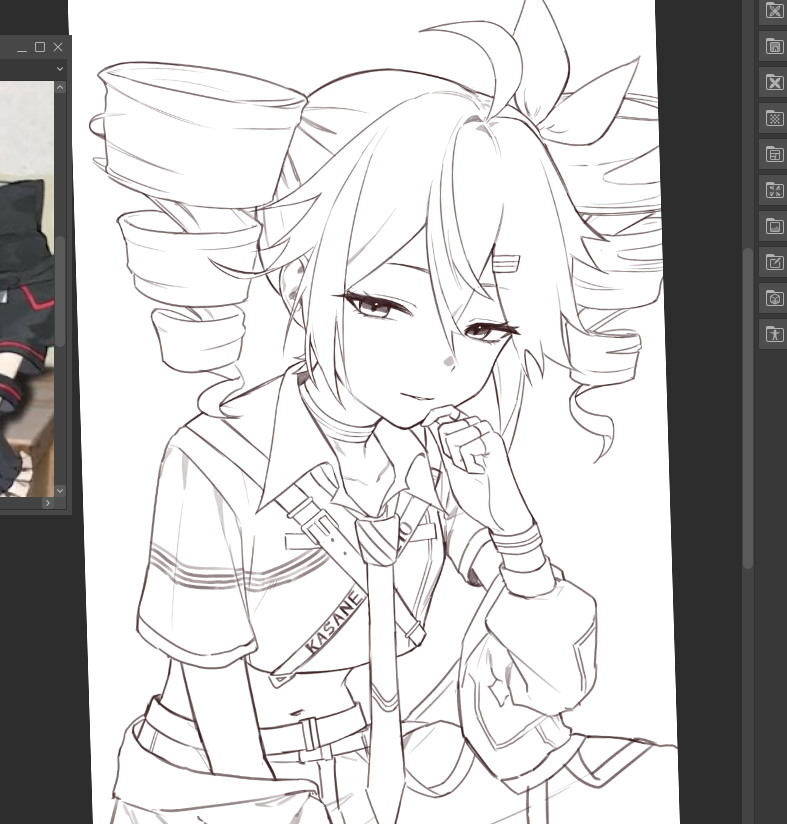
Task: Click the reference window's vertical scrollbar thumb
Action: 60,291
